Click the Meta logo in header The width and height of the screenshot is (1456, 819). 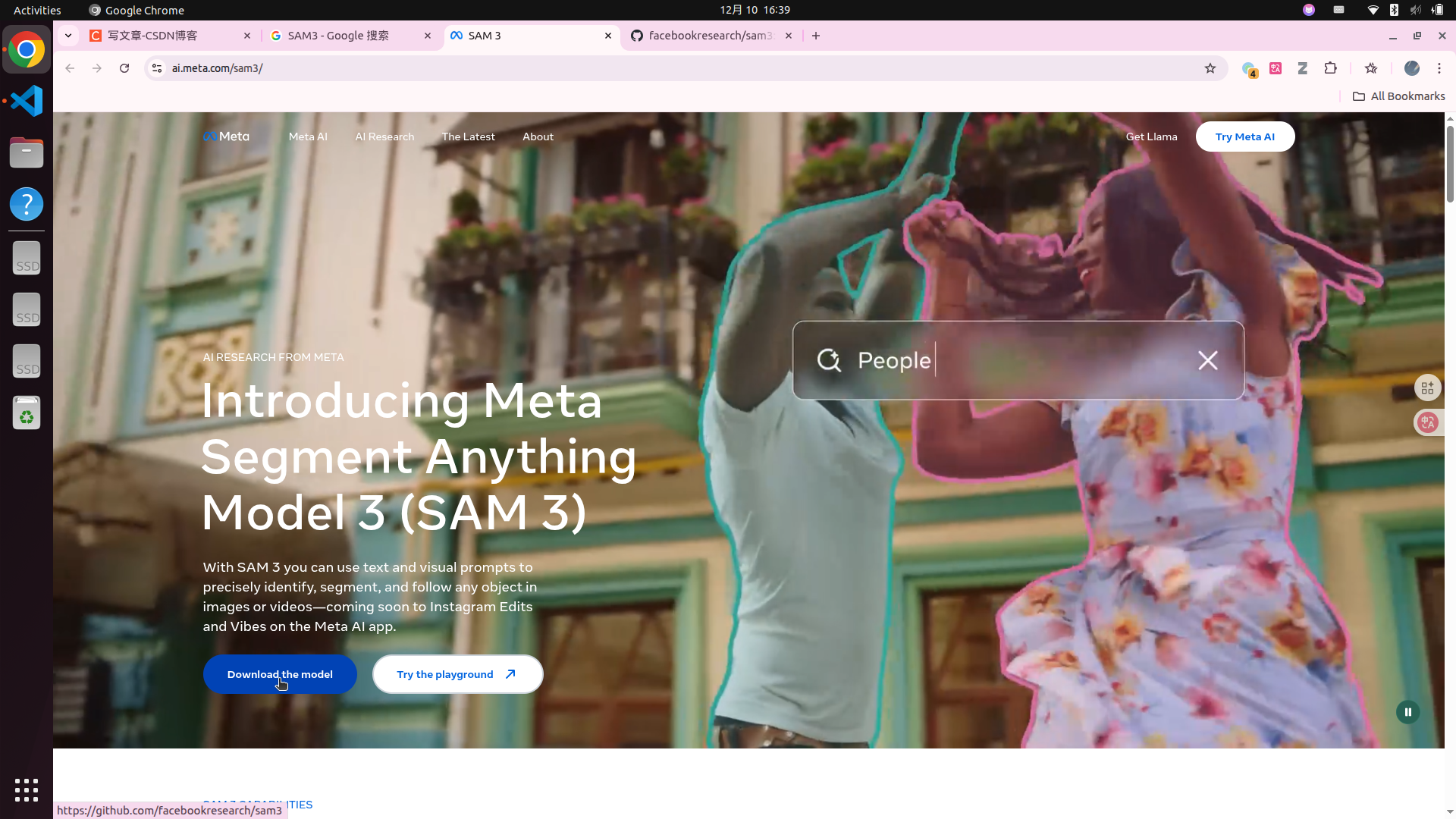click(226, 136)
